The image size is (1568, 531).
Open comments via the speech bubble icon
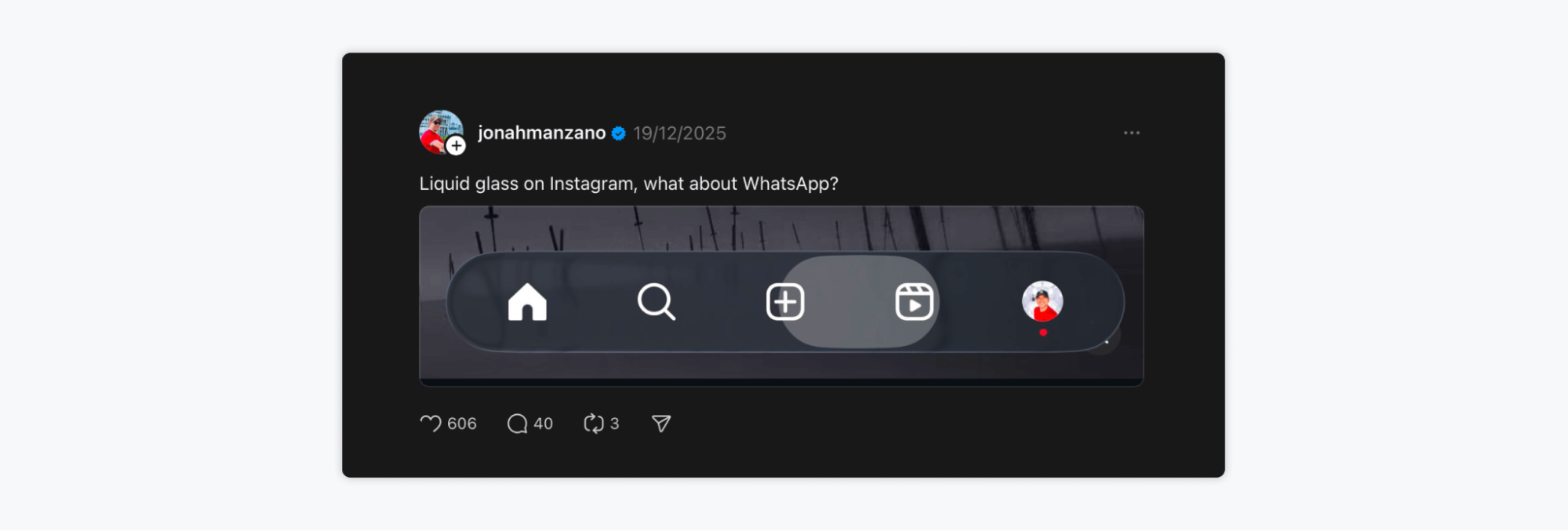point(517,423)
